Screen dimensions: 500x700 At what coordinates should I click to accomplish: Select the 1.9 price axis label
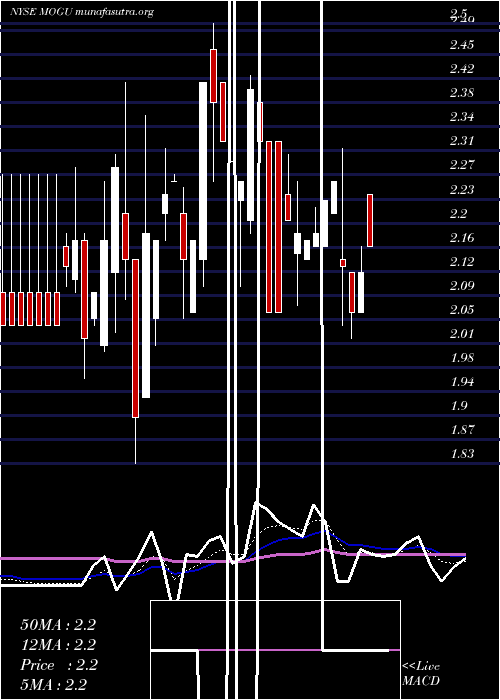tap(459, 406)
